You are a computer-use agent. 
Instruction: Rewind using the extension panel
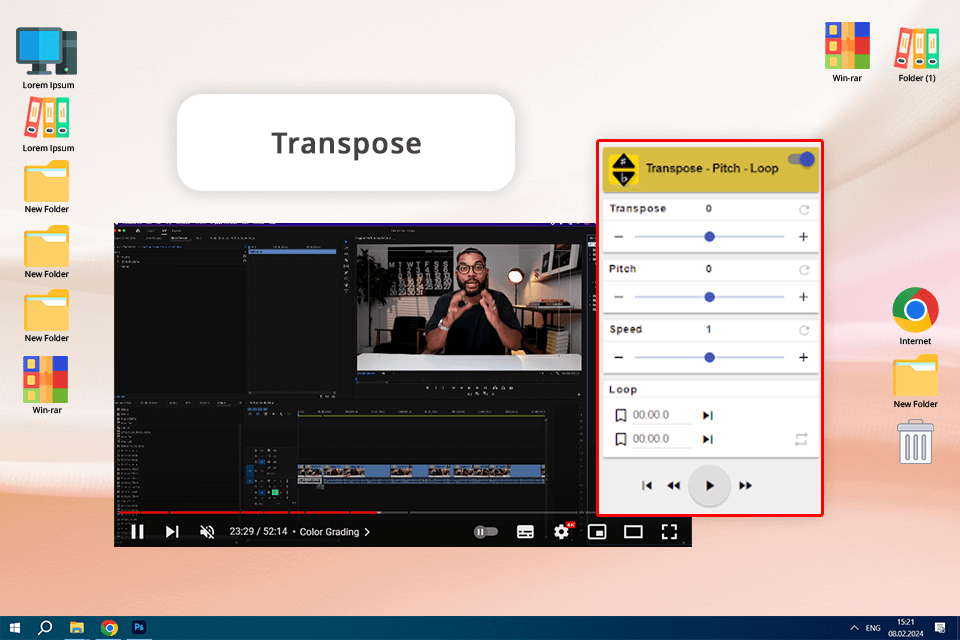coord(673,486)
